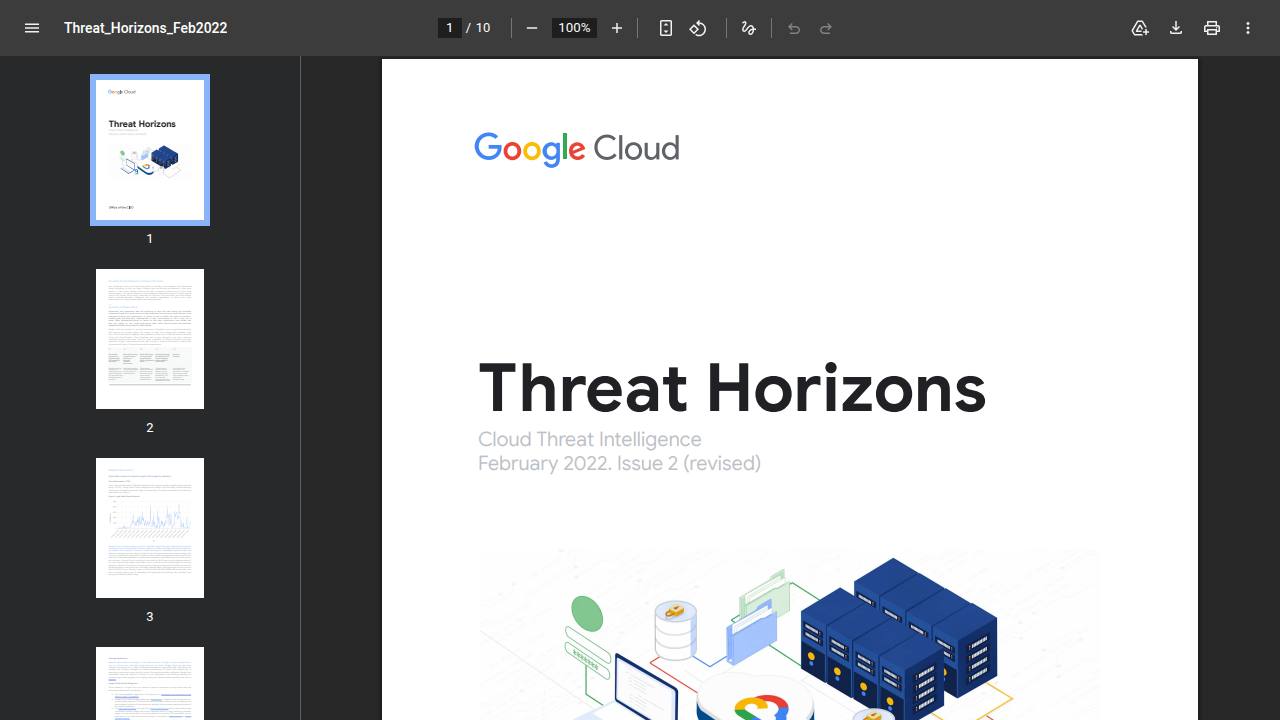Open the page 2 thumbnail
This screenshot has height=720, width=1280.
tap(150, 339)
